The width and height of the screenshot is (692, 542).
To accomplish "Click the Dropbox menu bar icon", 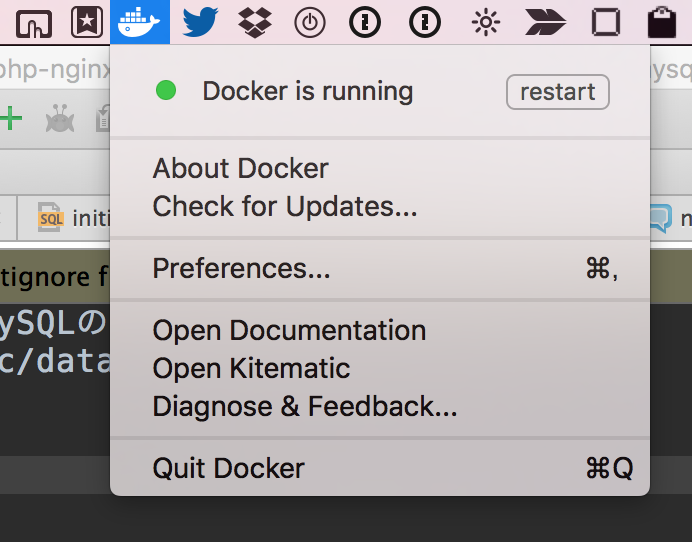I will tap(255, 23).
